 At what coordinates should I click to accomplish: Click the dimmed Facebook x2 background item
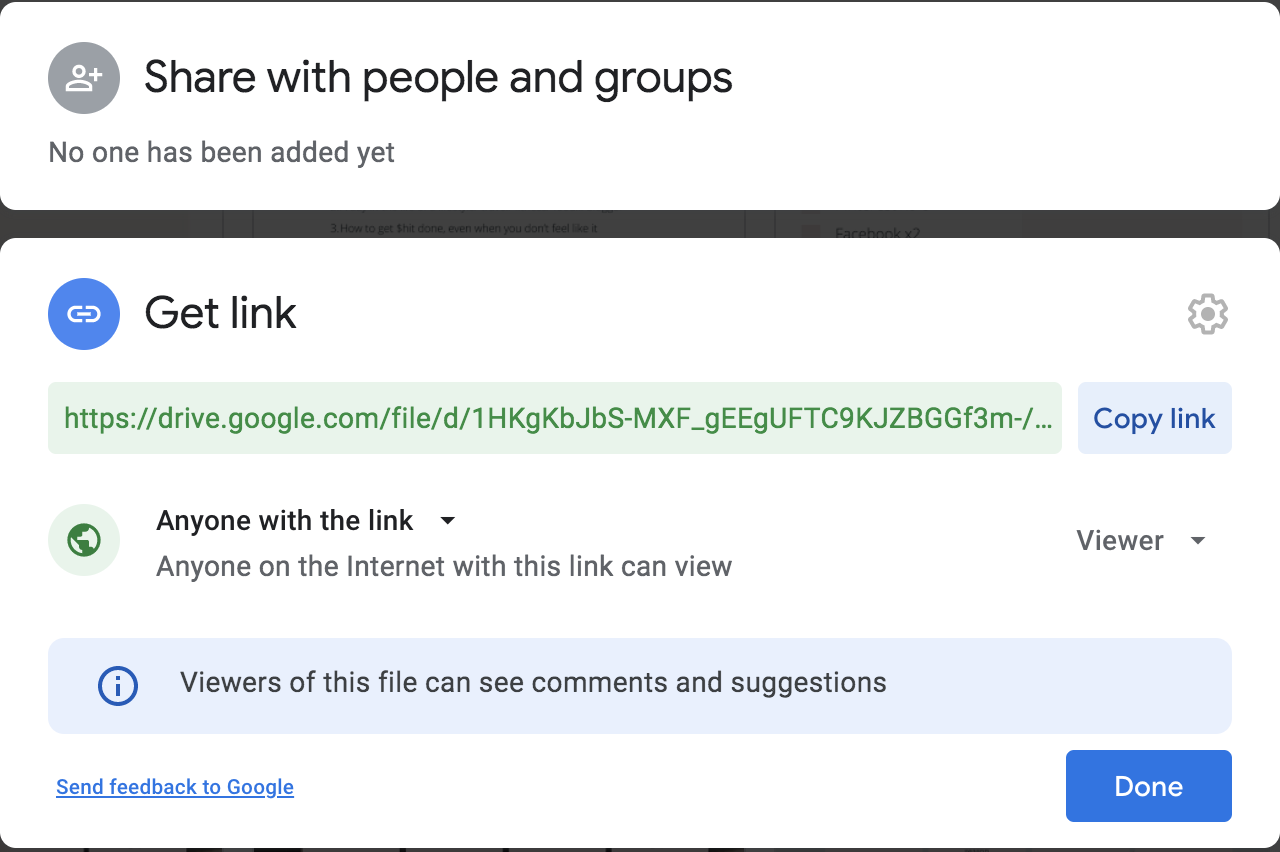click(x=877, y=233)
